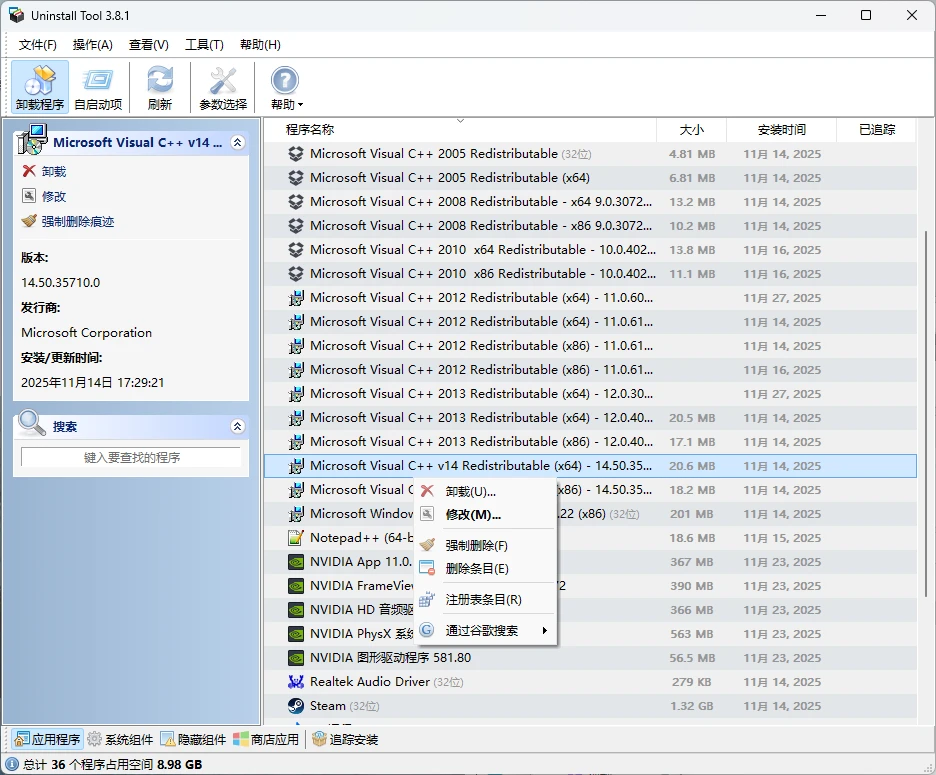Open 参数选择 settings icon
Screen dimensions: 936x775
(x=222, y=86)
